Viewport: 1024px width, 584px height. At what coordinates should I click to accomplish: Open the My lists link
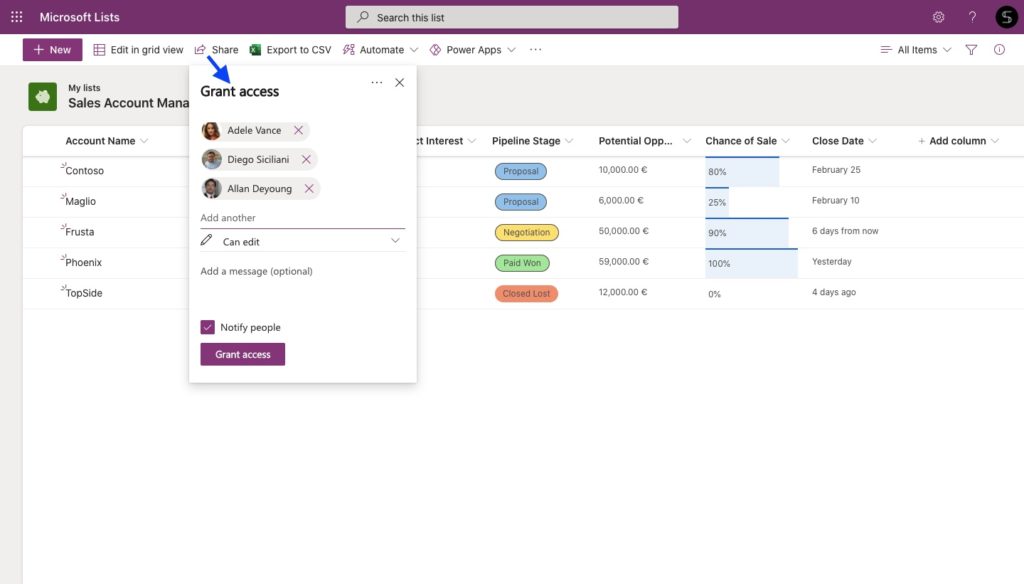coord(84,88)
